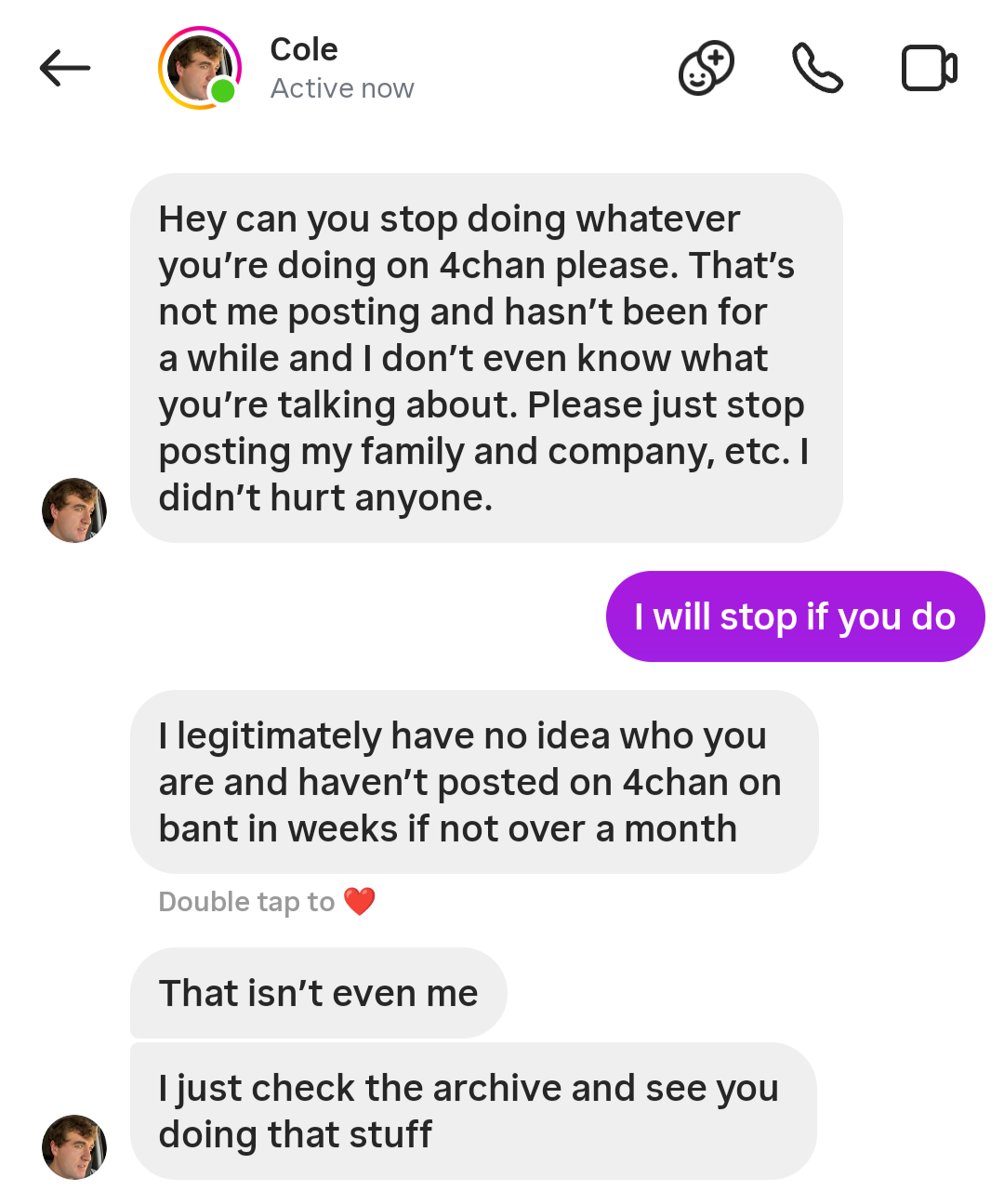The image size is (1004, 1204).
Task: Select the "That isn't even me" bubble
Action: click(318, 993)
